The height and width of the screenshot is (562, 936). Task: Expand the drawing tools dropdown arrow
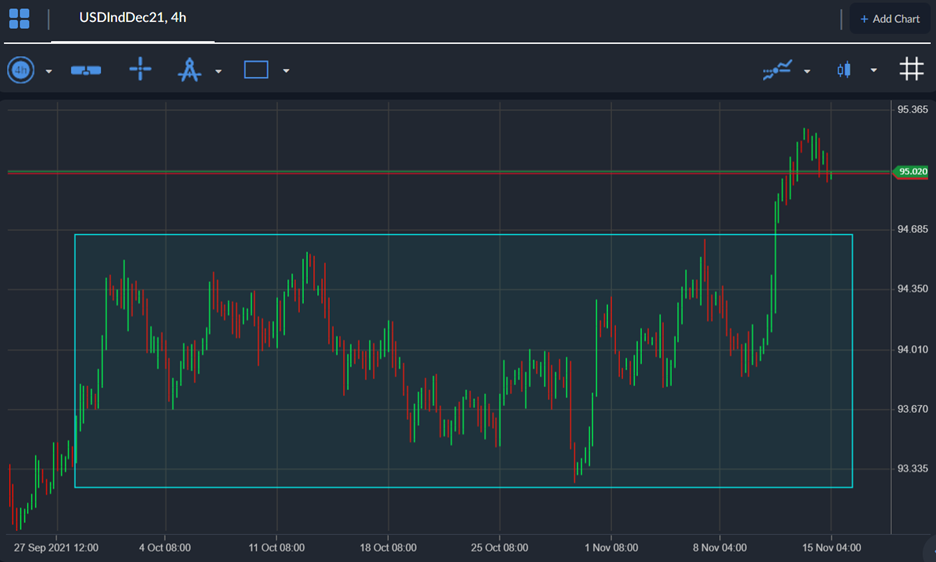[218, 71]
